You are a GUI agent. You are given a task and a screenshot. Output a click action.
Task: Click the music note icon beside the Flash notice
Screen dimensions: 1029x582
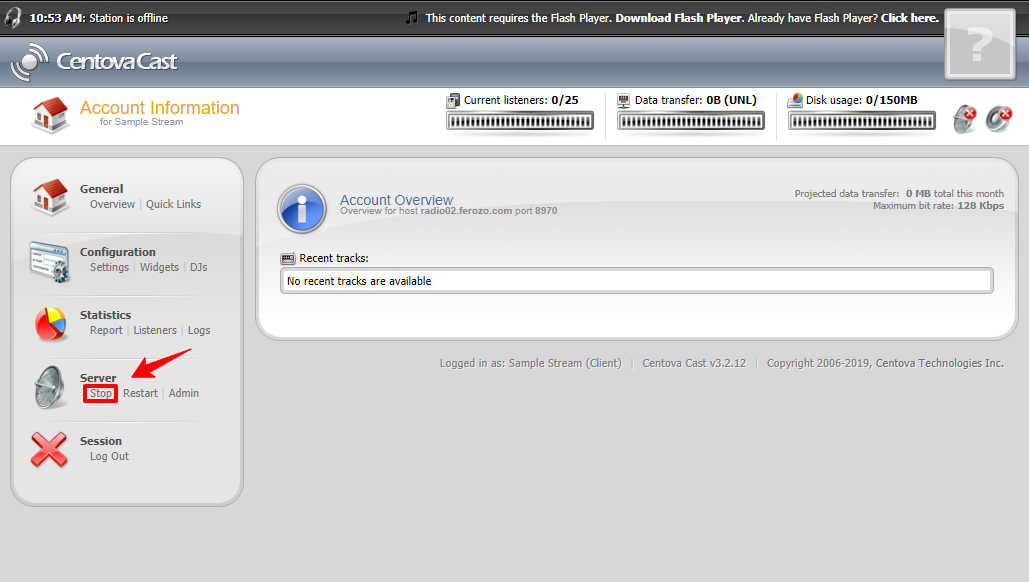(411, 18)
